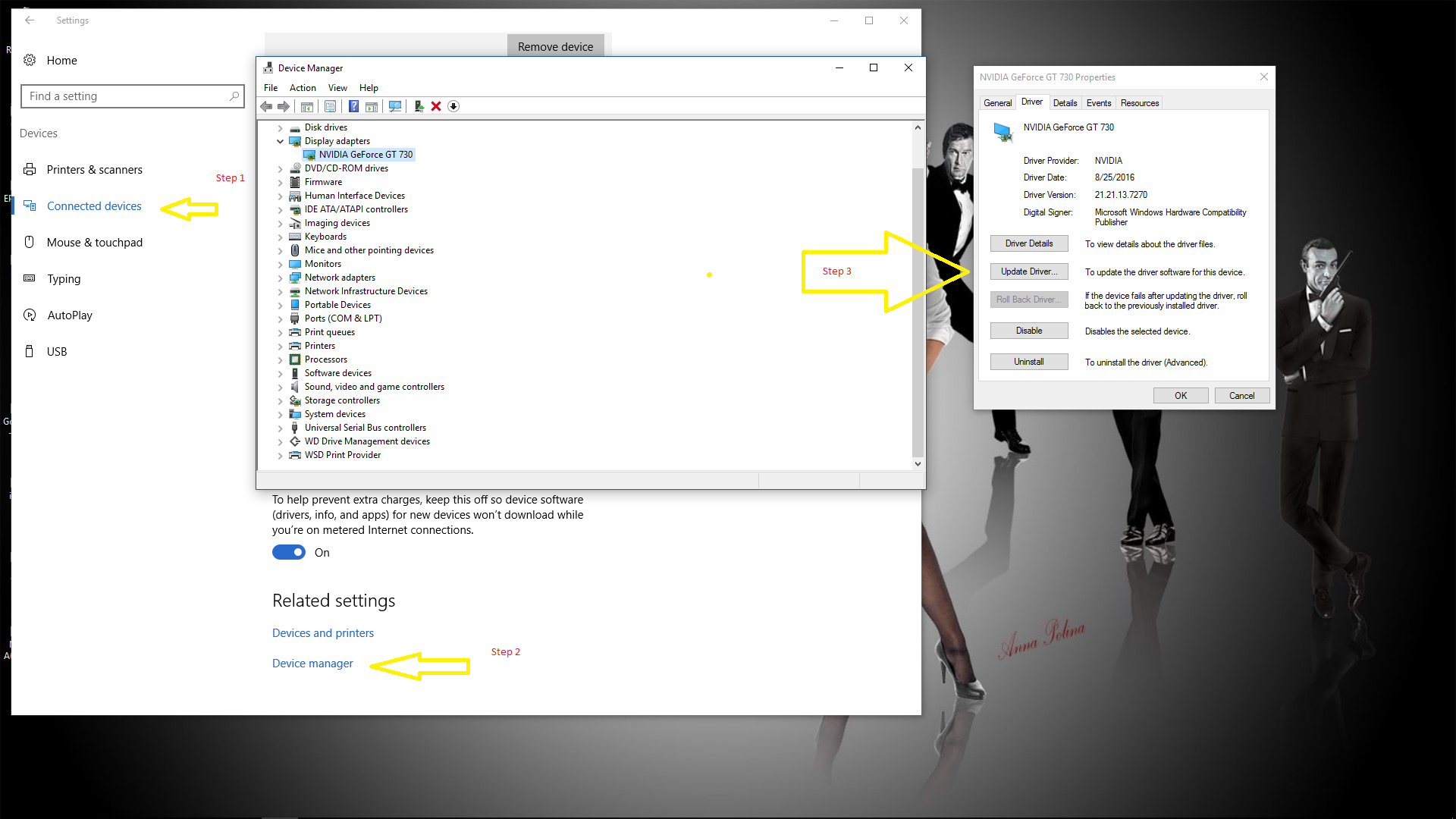This screenshot has height=819, width=1456.
Task: Expand the Network adapters node
Action: coord(280,278)
